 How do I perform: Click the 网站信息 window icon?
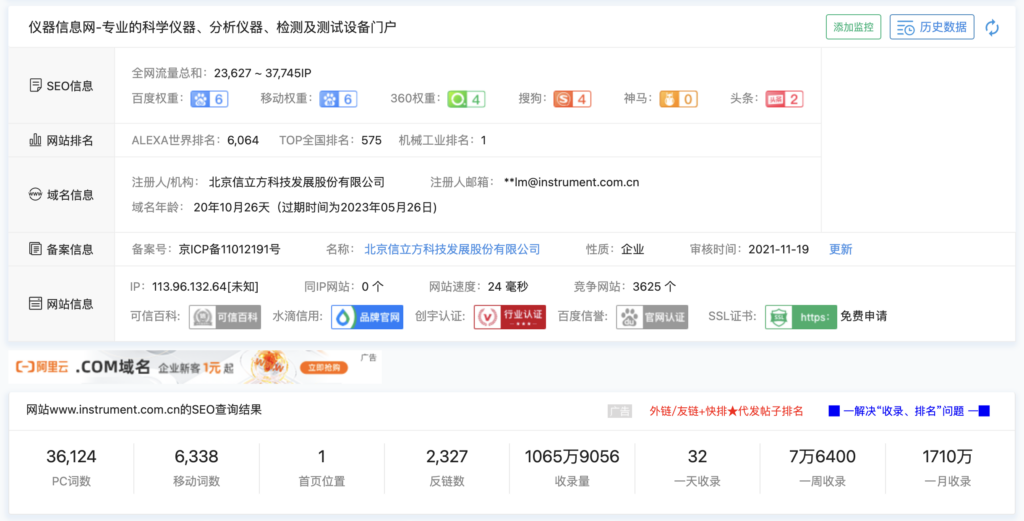pos(35,304)
